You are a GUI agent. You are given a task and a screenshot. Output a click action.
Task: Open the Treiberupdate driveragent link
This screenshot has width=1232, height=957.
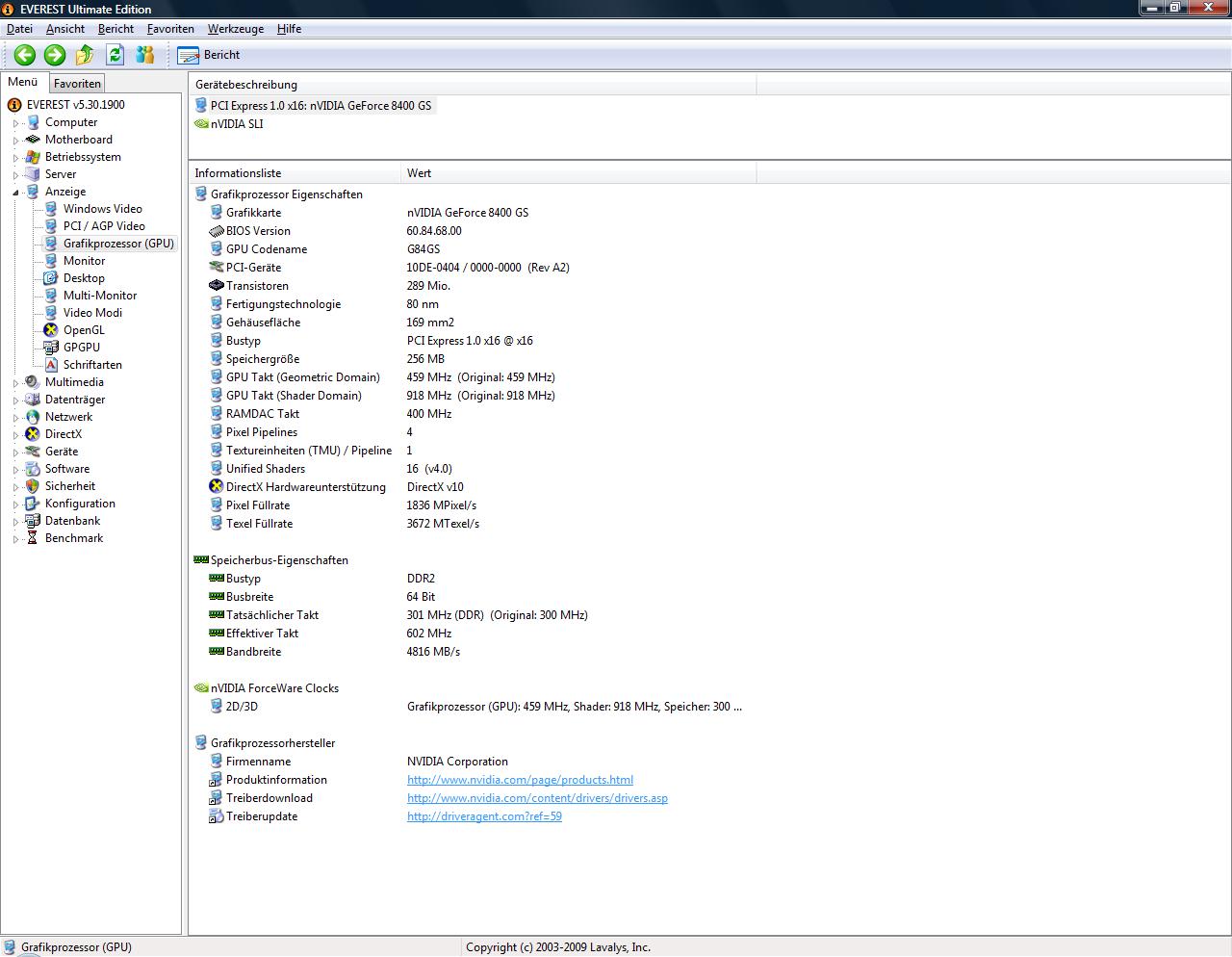[x=484, y=816]
